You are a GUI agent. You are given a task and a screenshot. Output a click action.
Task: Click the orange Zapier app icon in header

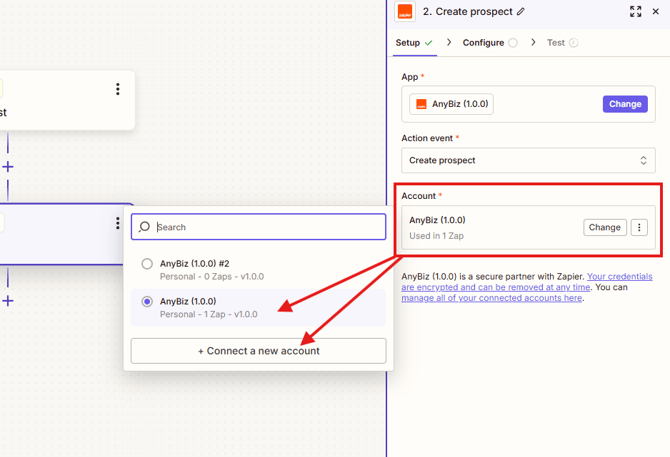[405, 12]
